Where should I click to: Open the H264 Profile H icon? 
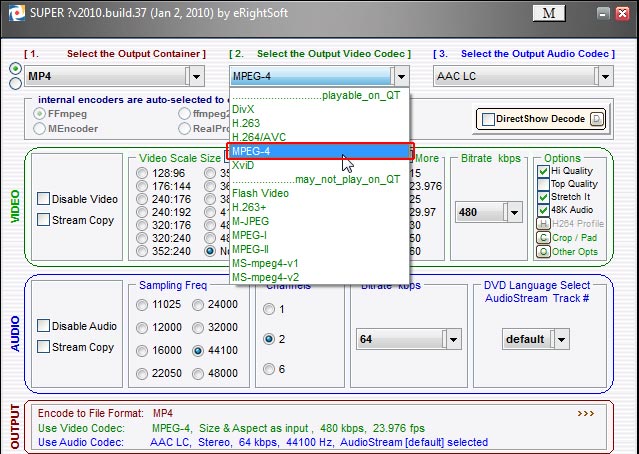[545, 222]
